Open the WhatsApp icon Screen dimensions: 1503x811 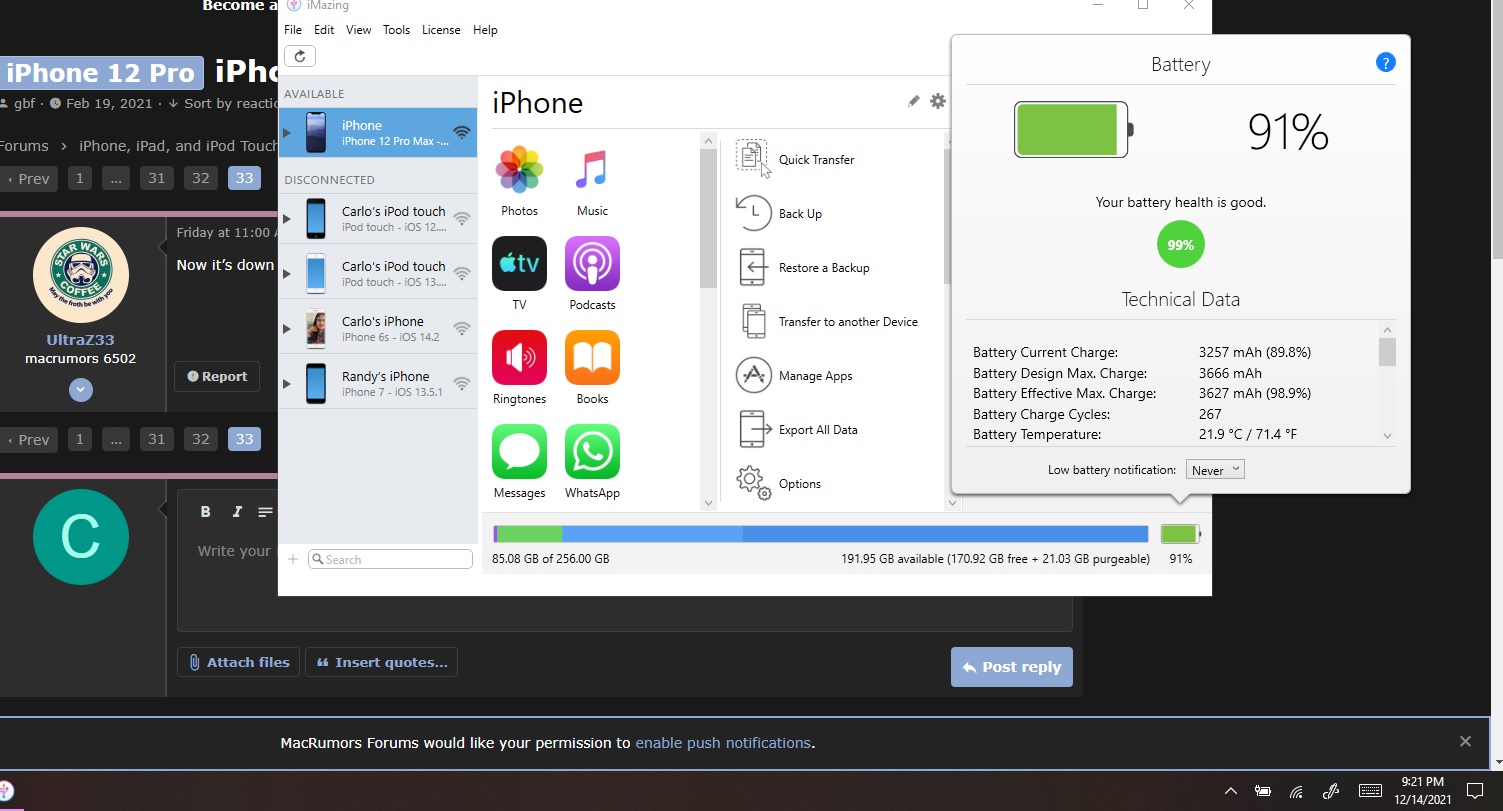click(x=592, y=451)
